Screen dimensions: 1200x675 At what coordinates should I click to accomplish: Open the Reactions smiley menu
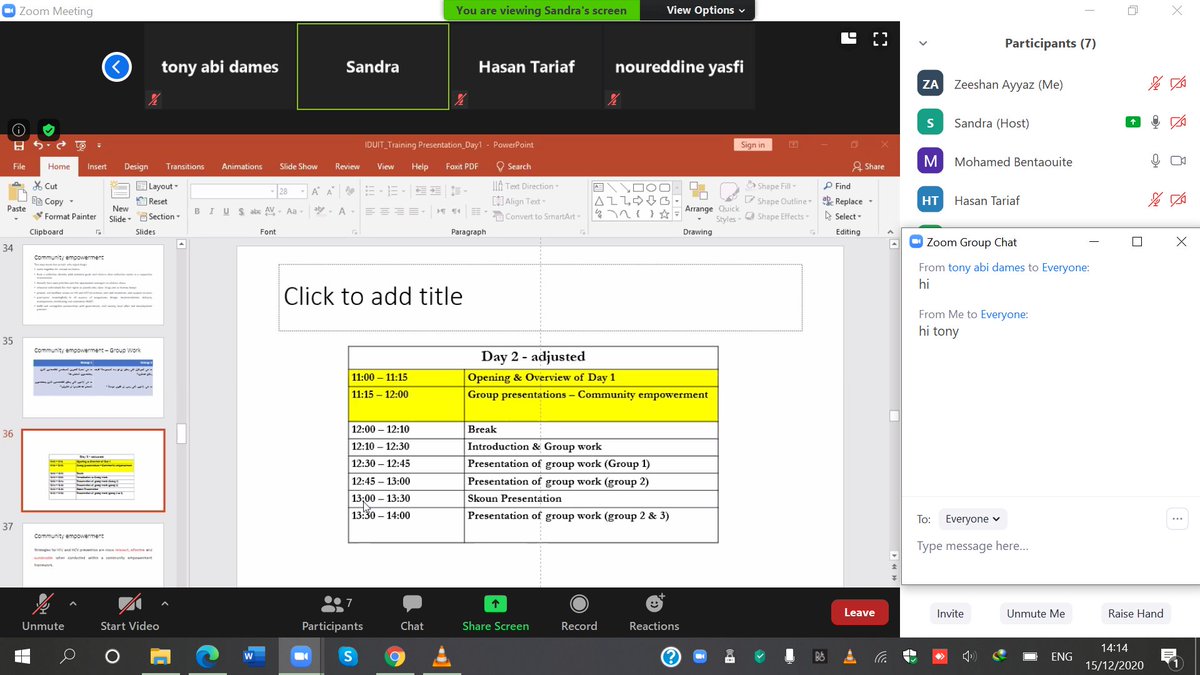[655, 604]
